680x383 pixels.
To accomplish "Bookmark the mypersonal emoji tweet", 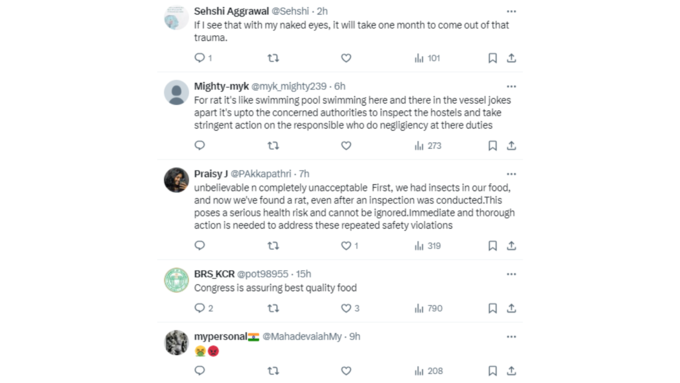I will point(492,370).
